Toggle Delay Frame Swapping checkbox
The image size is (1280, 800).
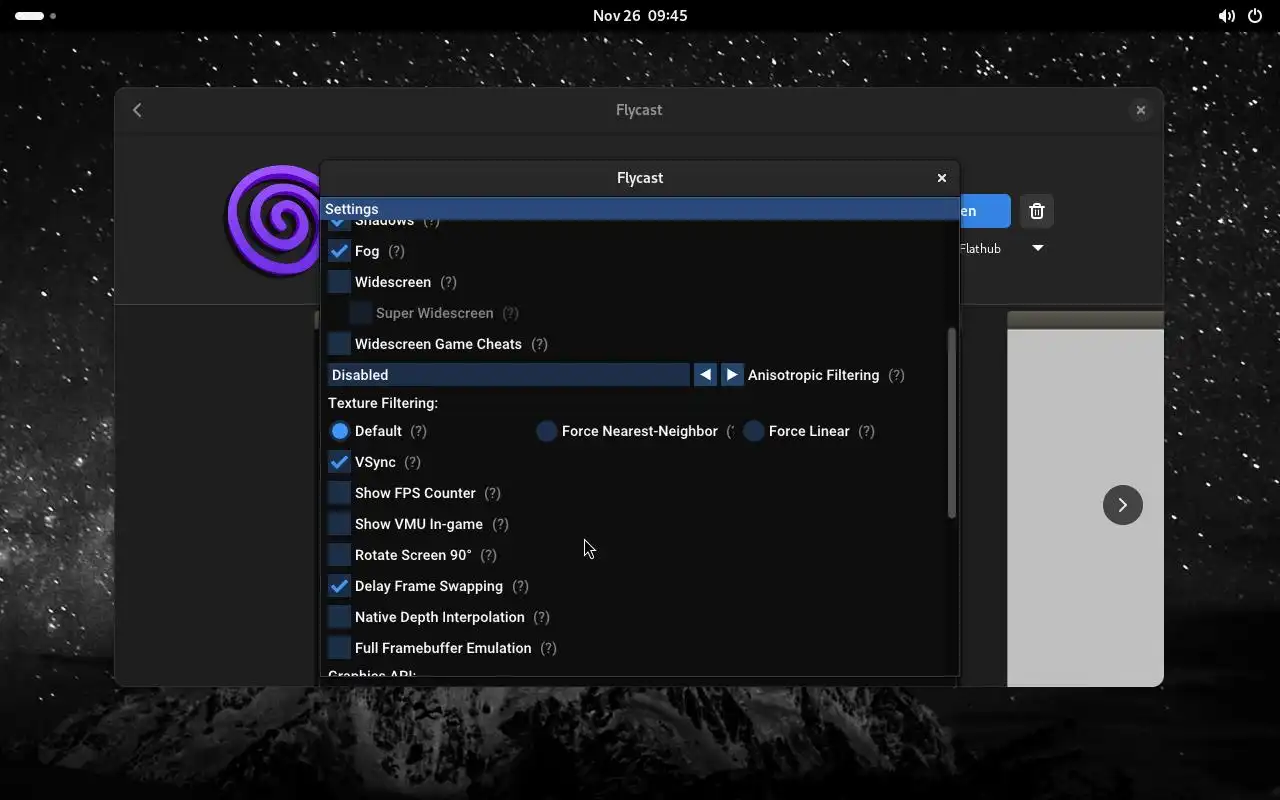[339, 586]
